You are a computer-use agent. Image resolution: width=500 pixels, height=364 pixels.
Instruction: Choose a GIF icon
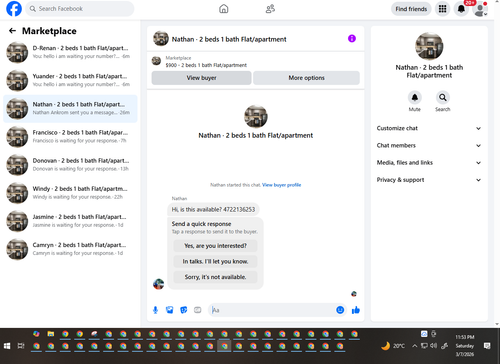coord(198,310)
